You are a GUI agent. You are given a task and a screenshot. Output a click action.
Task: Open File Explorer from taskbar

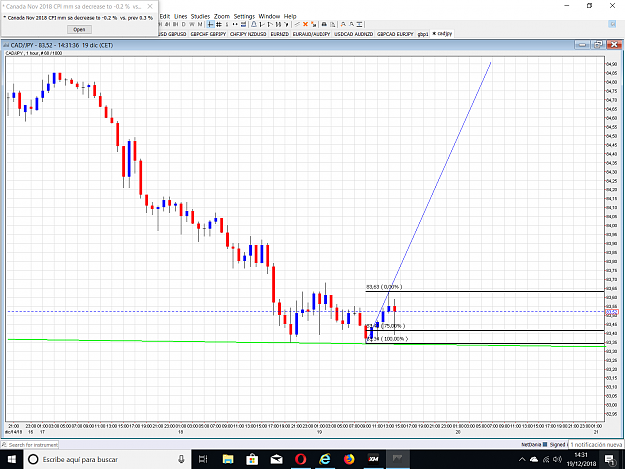click(x=228, y=459)
